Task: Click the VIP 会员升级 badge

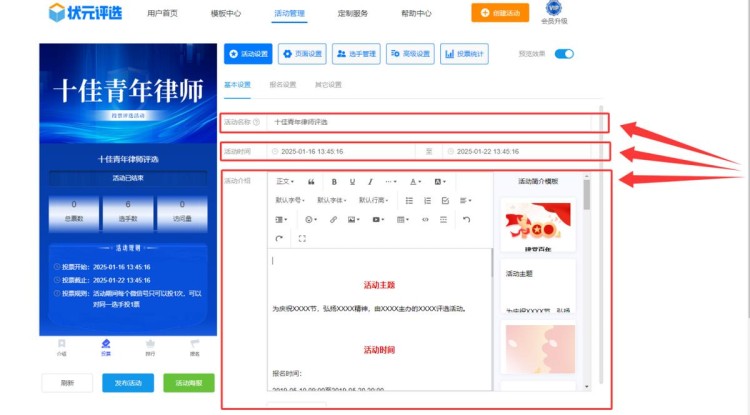Action: pyautogui.click(x=554, y=13)
